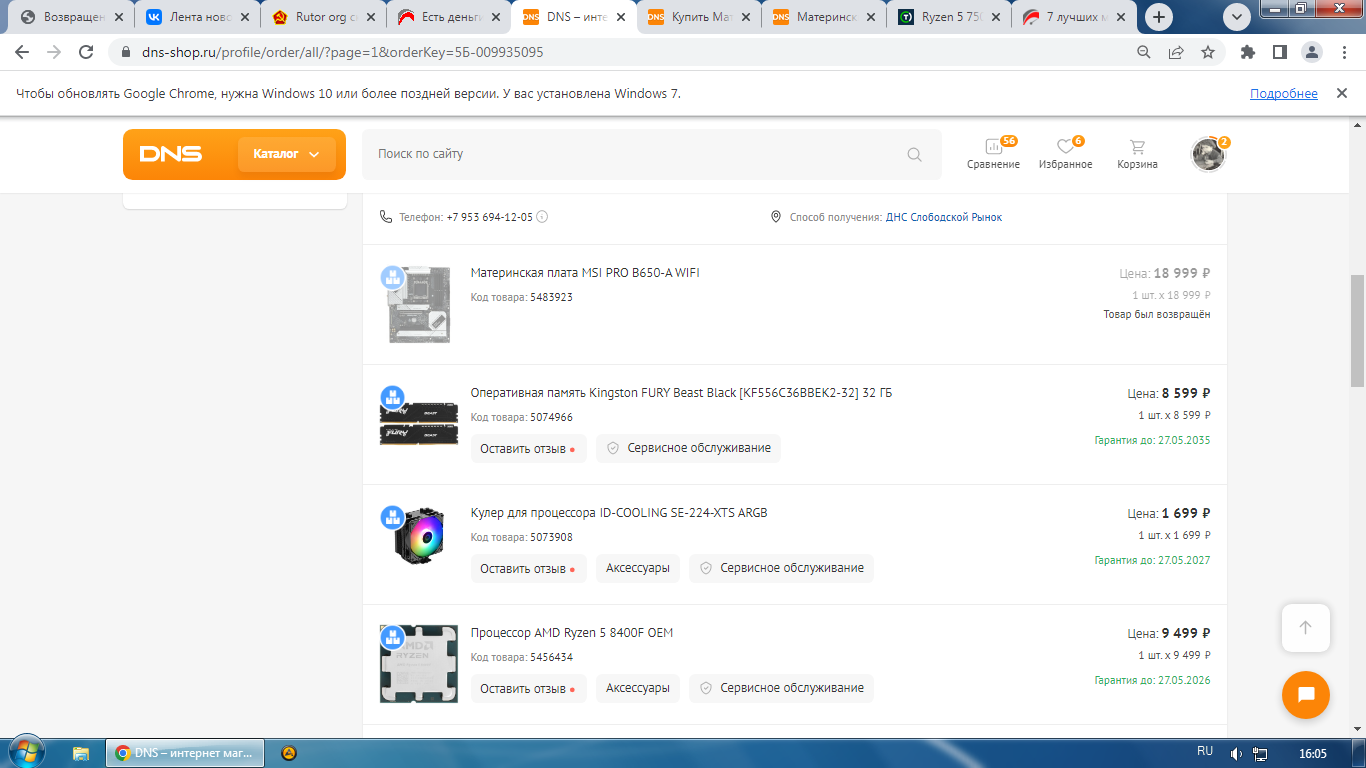Viewport: 1366px width, 768px height.
Task: Open Сервисное обслуживание for AMD Ryzen 5 8400F
Action: click(781, 688)
